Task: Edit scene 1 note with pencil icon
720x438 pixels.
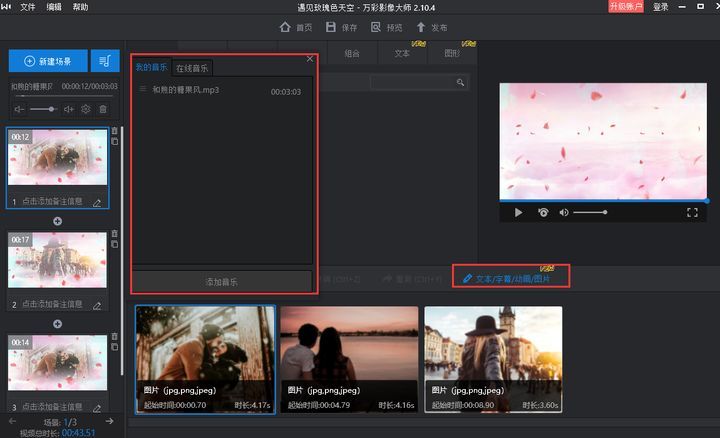Action: [97, 202]
